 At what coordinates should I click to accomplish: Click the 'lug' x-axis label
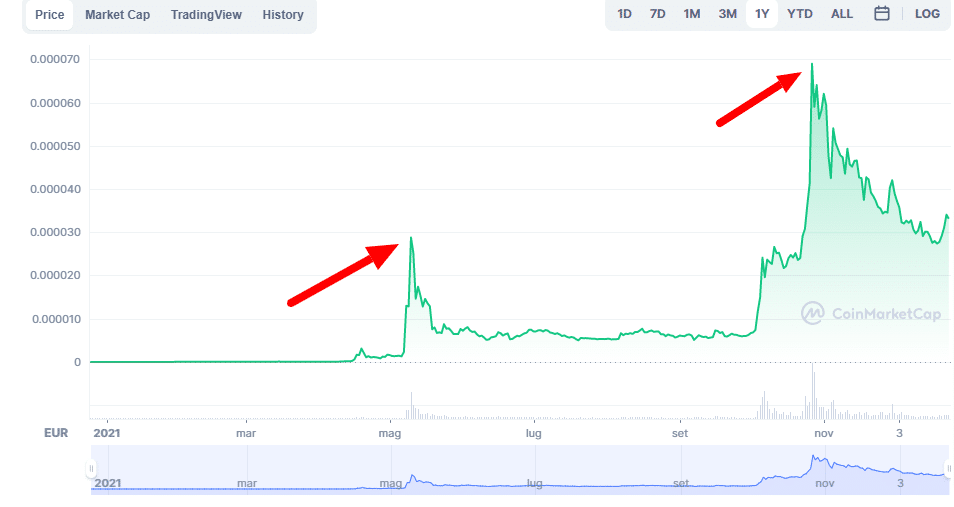(534, 433)
